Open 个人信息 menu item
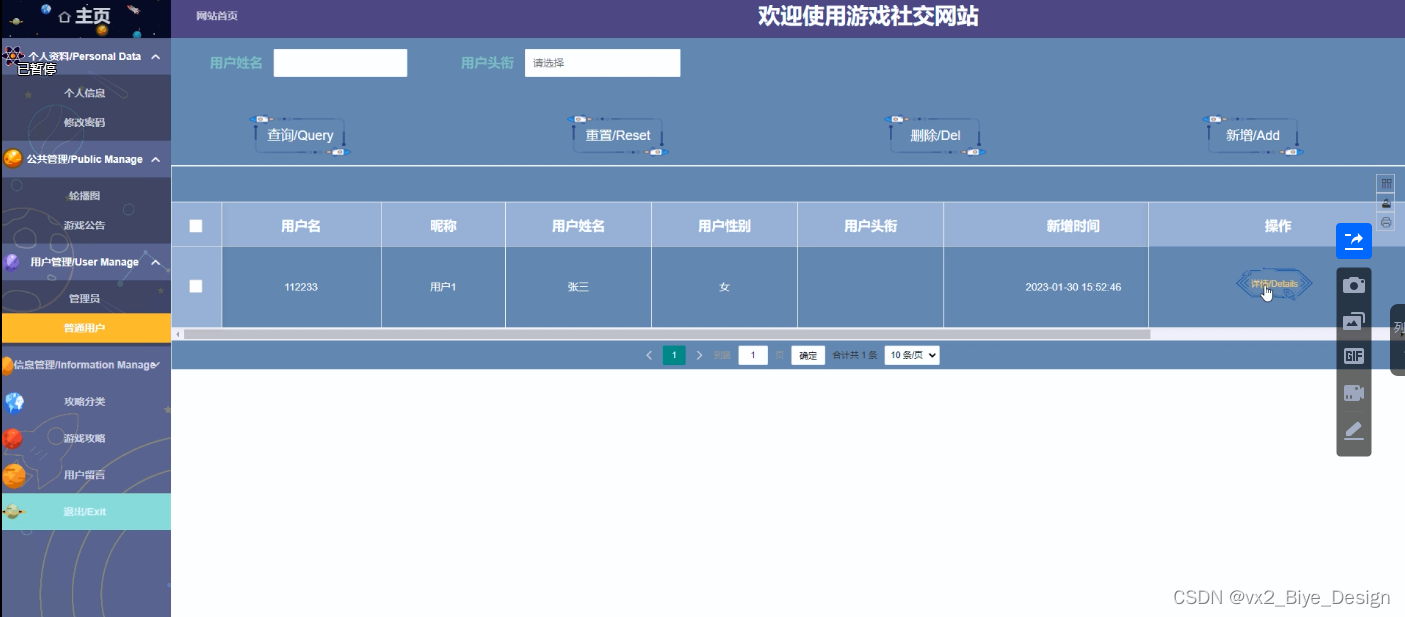Viewport: 1405px width, 617px height. (85, 93)
